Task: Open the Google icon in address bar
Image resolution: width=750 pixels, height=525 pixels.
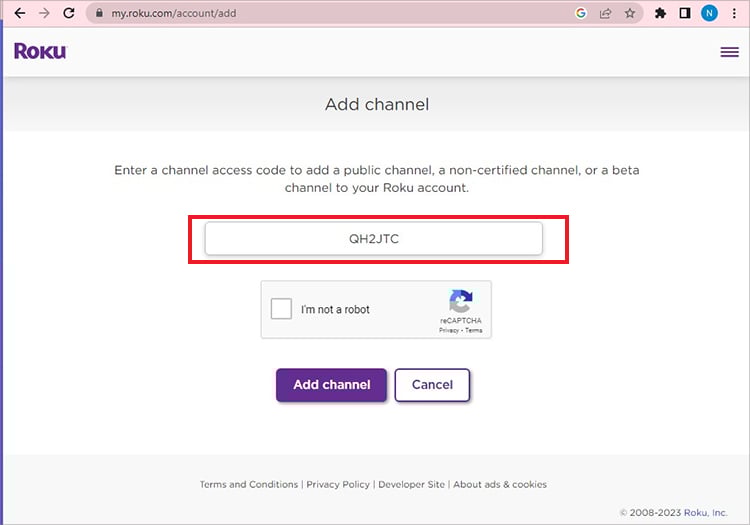Action: point(581,13)
